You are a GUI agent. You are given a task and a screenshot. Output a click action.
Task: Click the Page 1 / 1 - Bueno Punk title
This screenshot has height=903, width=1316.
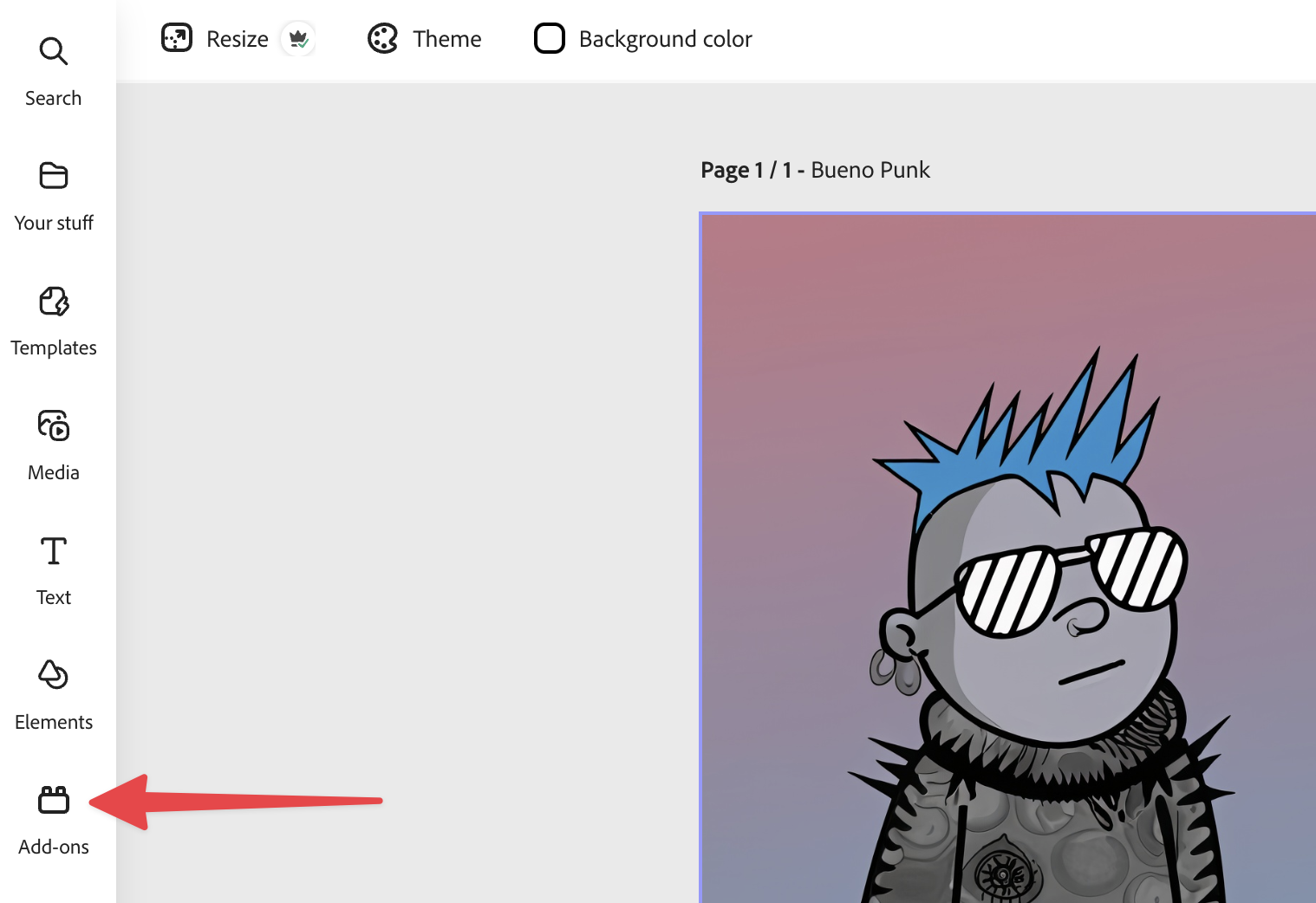[x=815, y=170]
